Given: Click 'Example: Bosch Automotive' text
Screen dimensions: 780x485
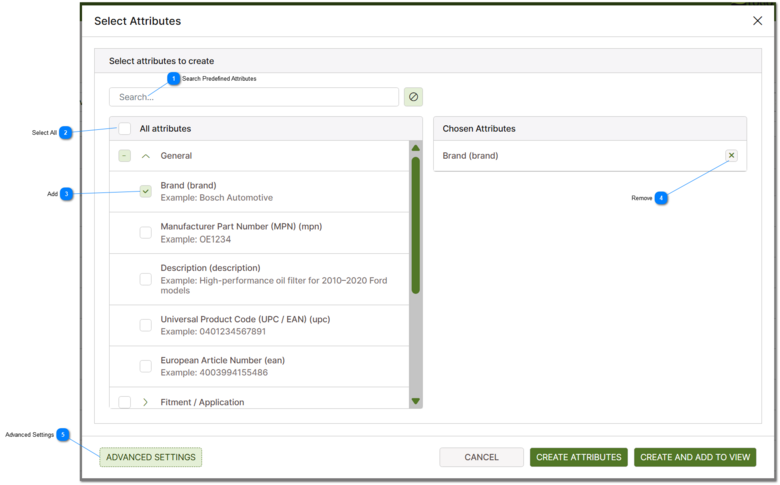Looking at the screenshot, I should pyautogui.click(x=216, y=197).
